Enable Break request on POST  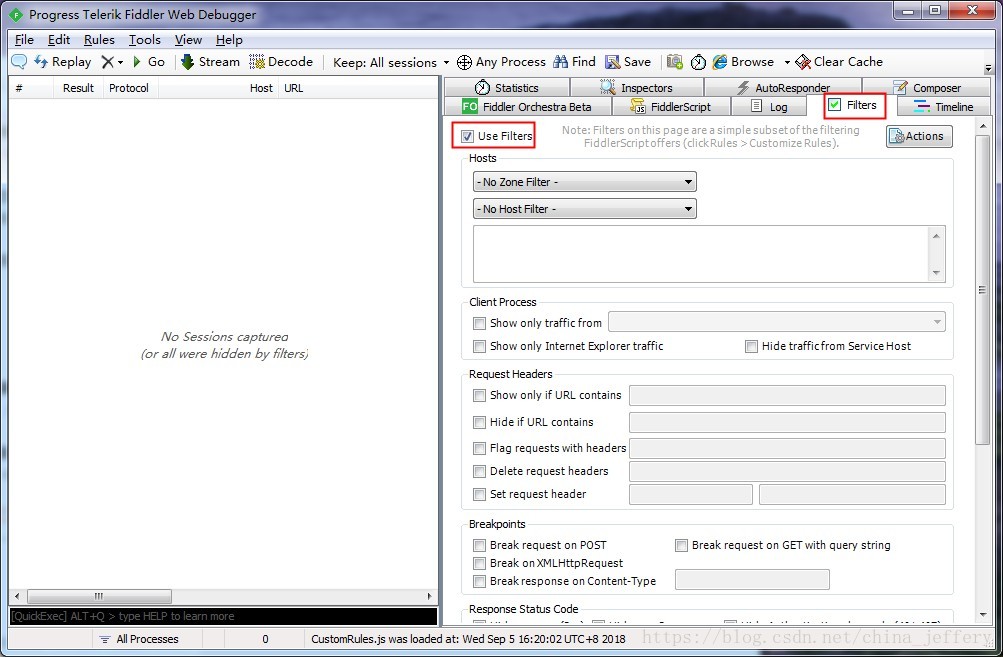point(479,546)
